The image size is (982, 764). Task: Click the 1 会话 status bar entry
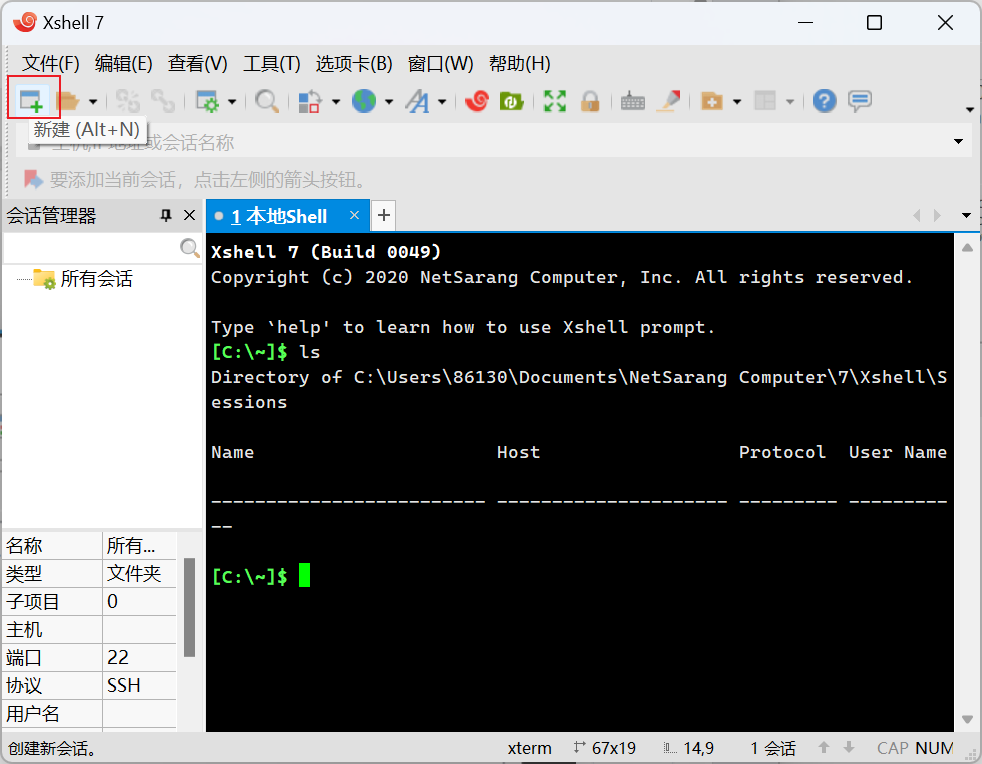tap(773, 748)
